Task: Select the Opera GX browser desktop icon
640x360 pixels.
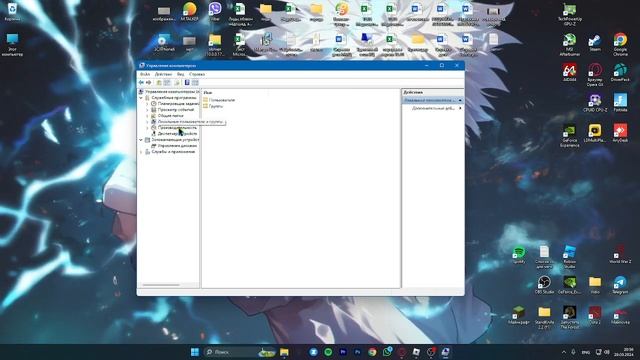Action: (595, 75)
